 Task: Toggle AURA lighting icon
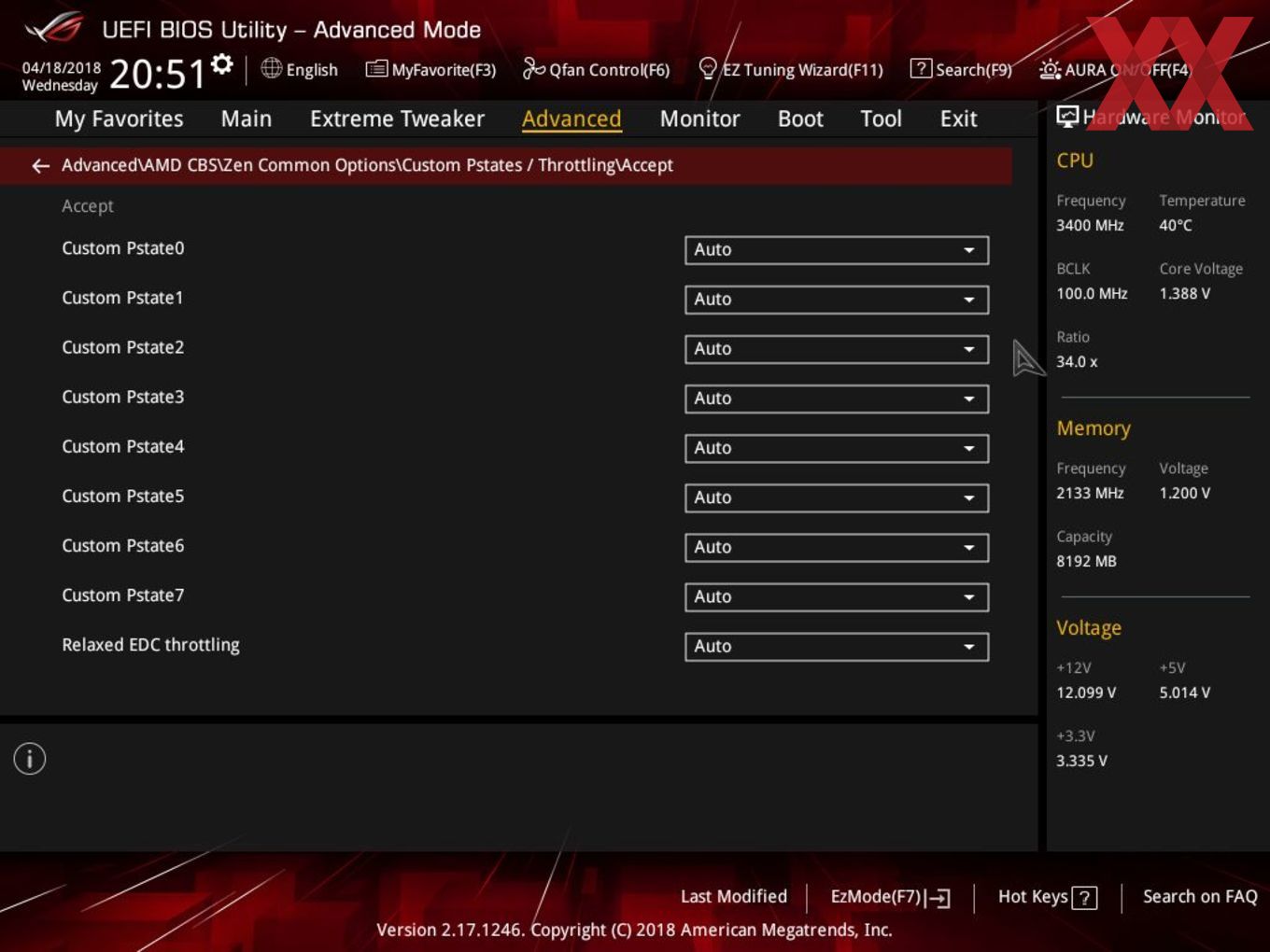pyautogui.click(x=1050, y=69)
